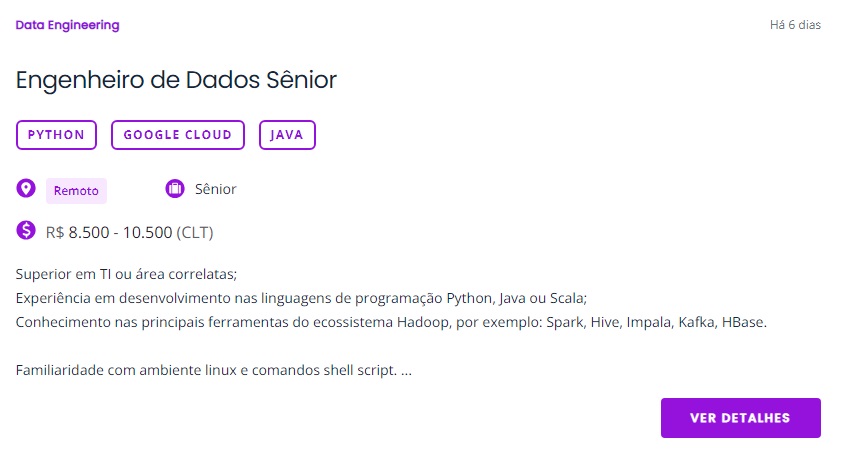Viewport: 852px width, 455px height.
Task: Click the Sênior level label
Action: click(216, 189)
